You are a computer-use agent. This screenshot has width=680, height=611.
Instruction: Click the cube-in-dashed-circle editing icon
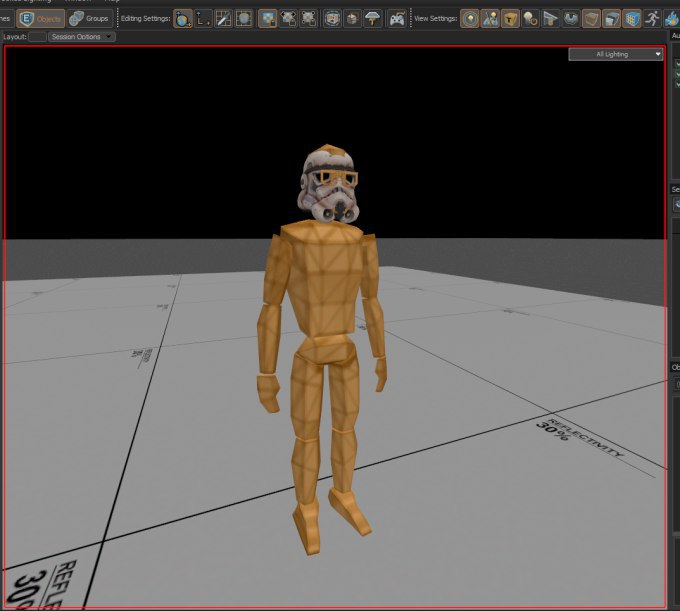332,19
